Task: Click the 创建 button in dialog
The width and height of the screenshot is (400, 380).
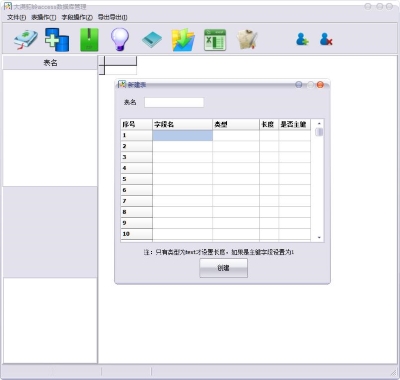Action: [x=223, y=268]
